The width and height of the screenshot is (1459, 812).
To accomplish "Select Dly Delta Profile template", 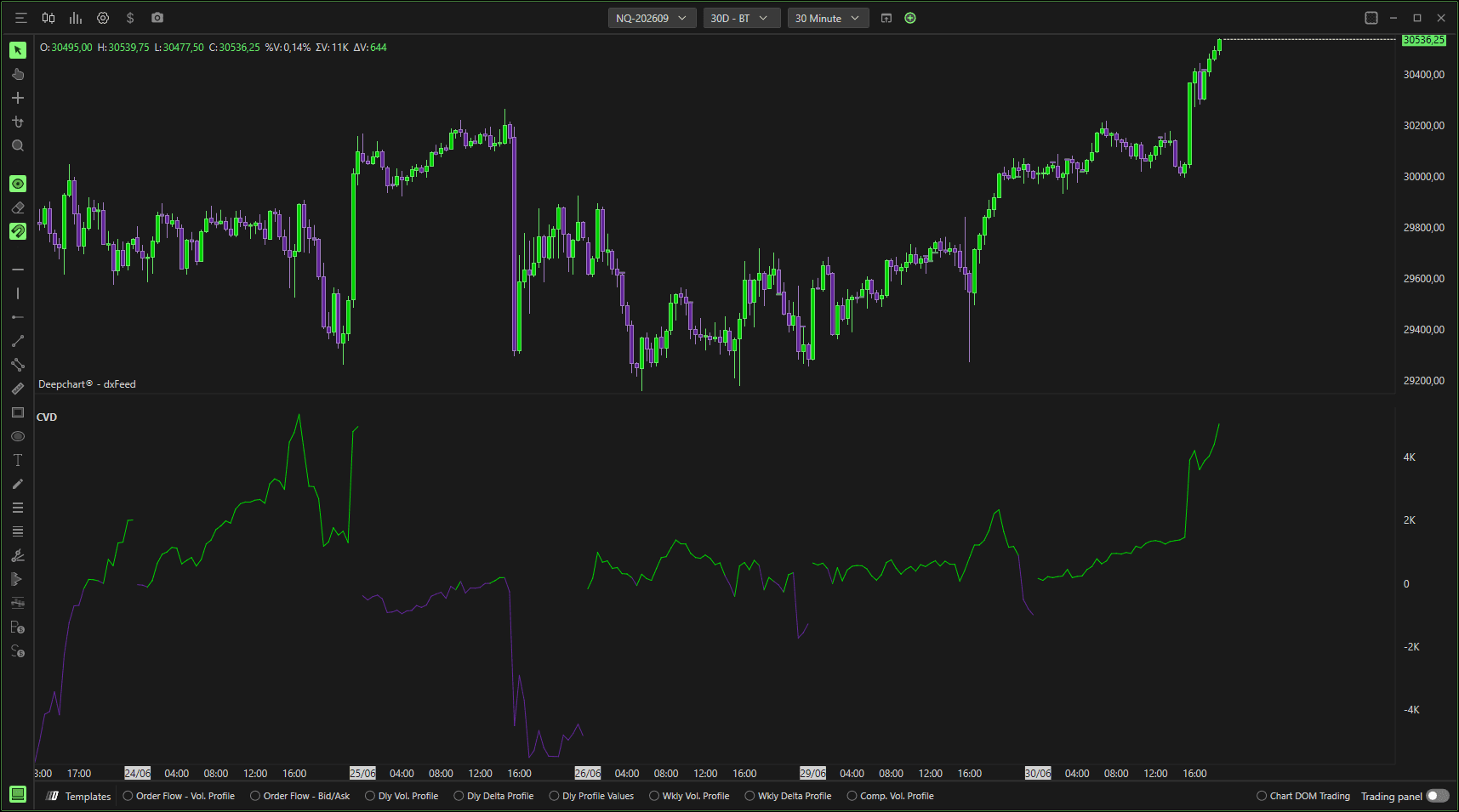I will (x=494, y=796).
